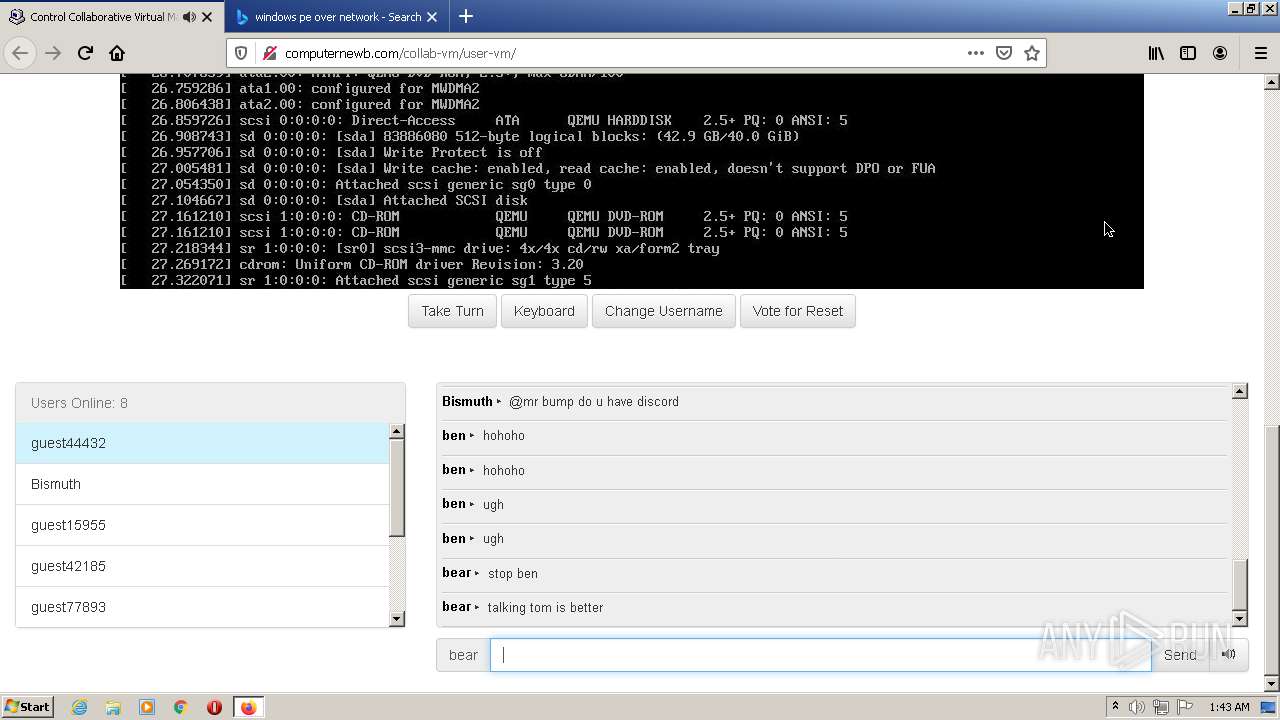Open the Windows Start menu
The width and height of the screenshot is (1280, 720).
pyautogui.click(x=28, y=707)
